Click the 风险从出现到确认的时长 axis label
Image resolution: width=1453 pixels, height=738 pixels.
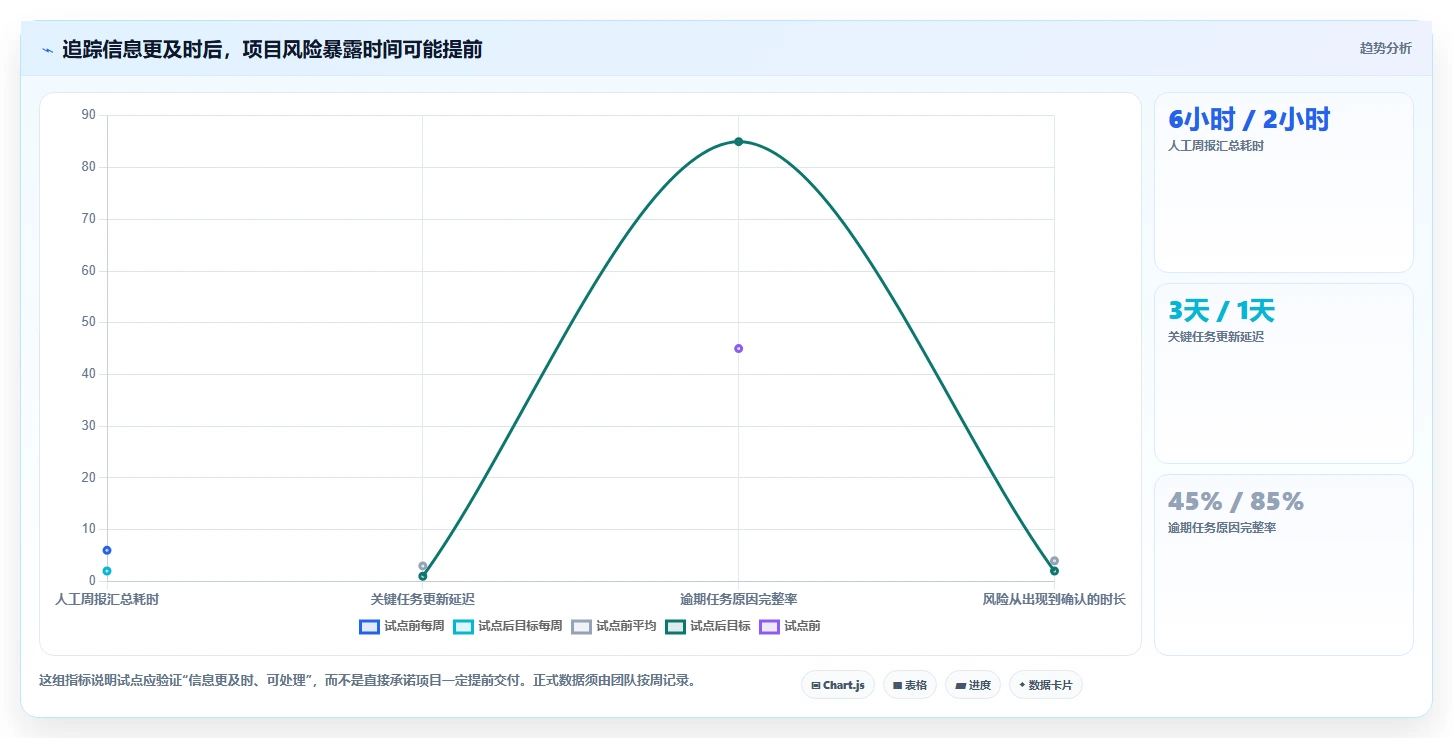[1054, 599]
